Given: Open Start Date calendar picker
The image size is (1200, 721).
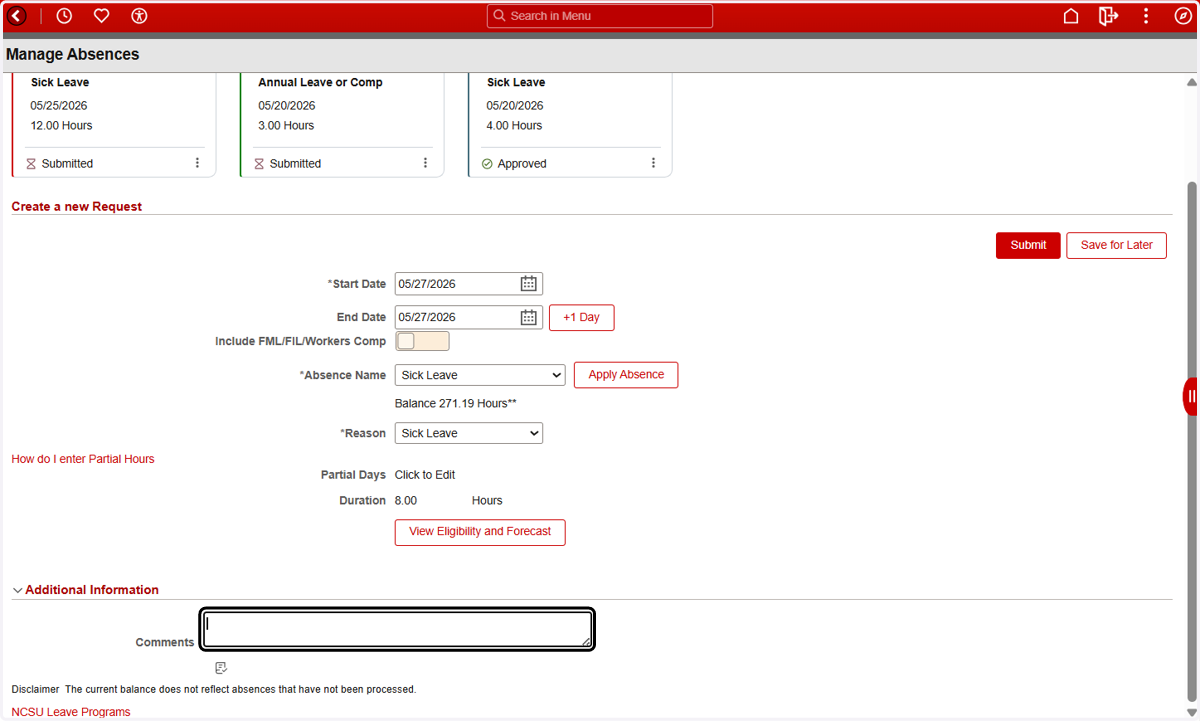Looking at the screenshot, I should (x=529, y=284).
